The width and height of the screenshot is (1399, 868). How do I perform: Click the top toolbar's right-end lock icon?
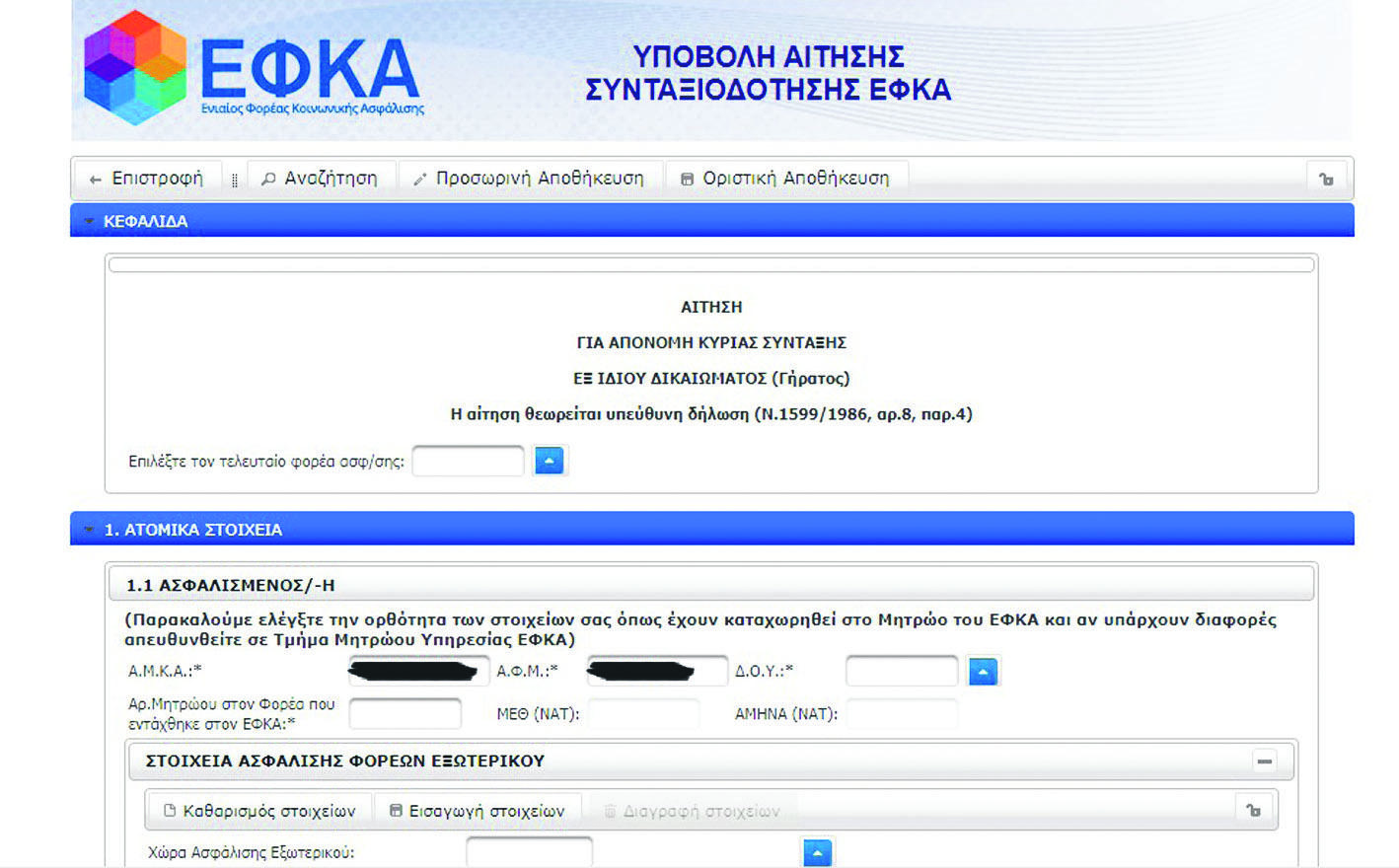[1327, 179]
